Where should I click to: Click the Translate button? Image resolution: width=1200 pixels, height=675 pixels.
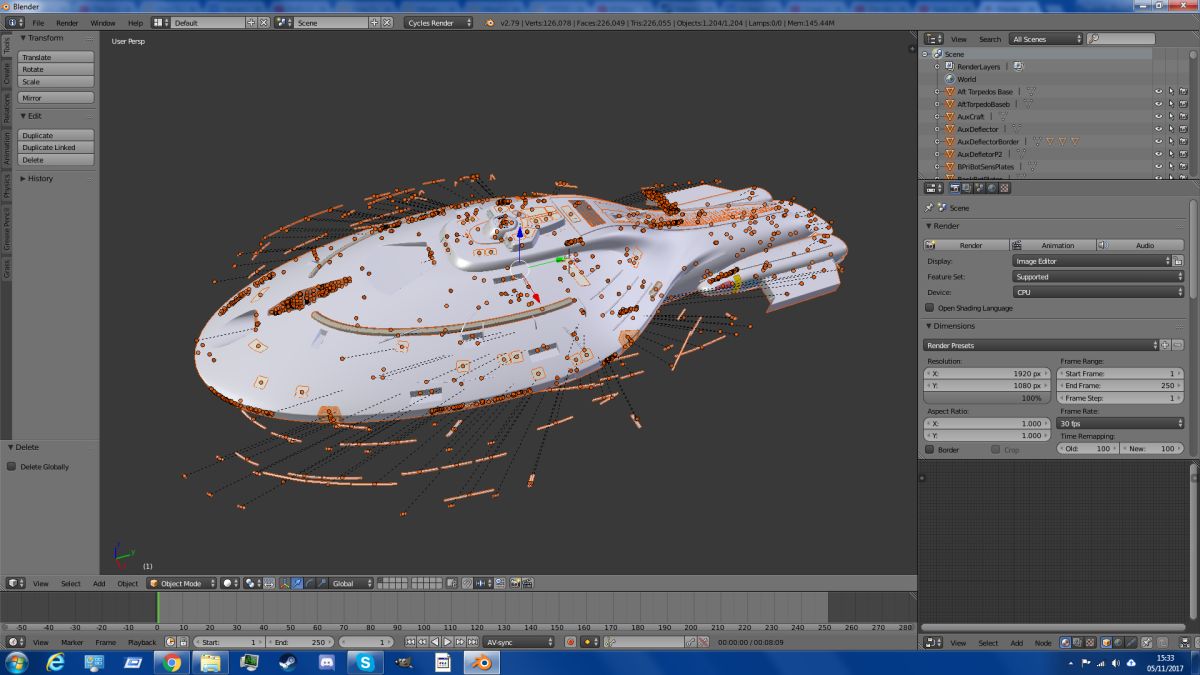click(56, 57)
